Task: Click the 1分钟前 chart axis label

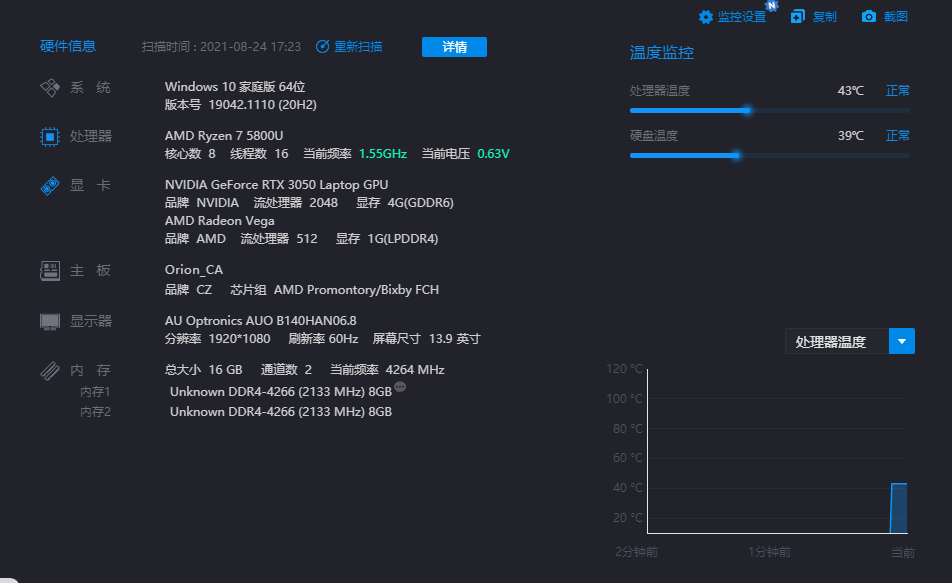Action: pyautogui.click(x=769, y=552)
